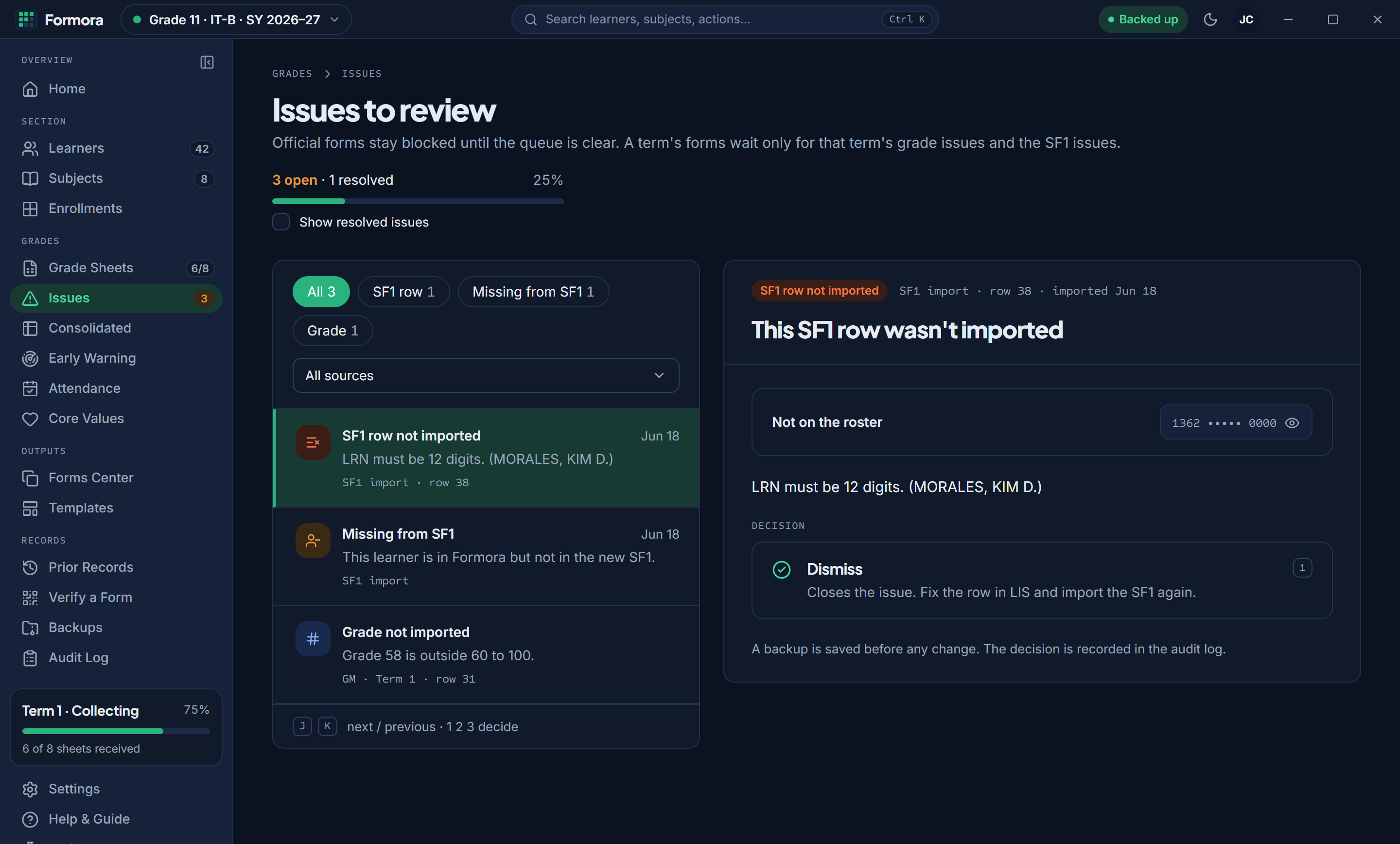This screenshot has width=1400, height=844.
Task: Filter by All 3 tab
Action: pos(321,292)
